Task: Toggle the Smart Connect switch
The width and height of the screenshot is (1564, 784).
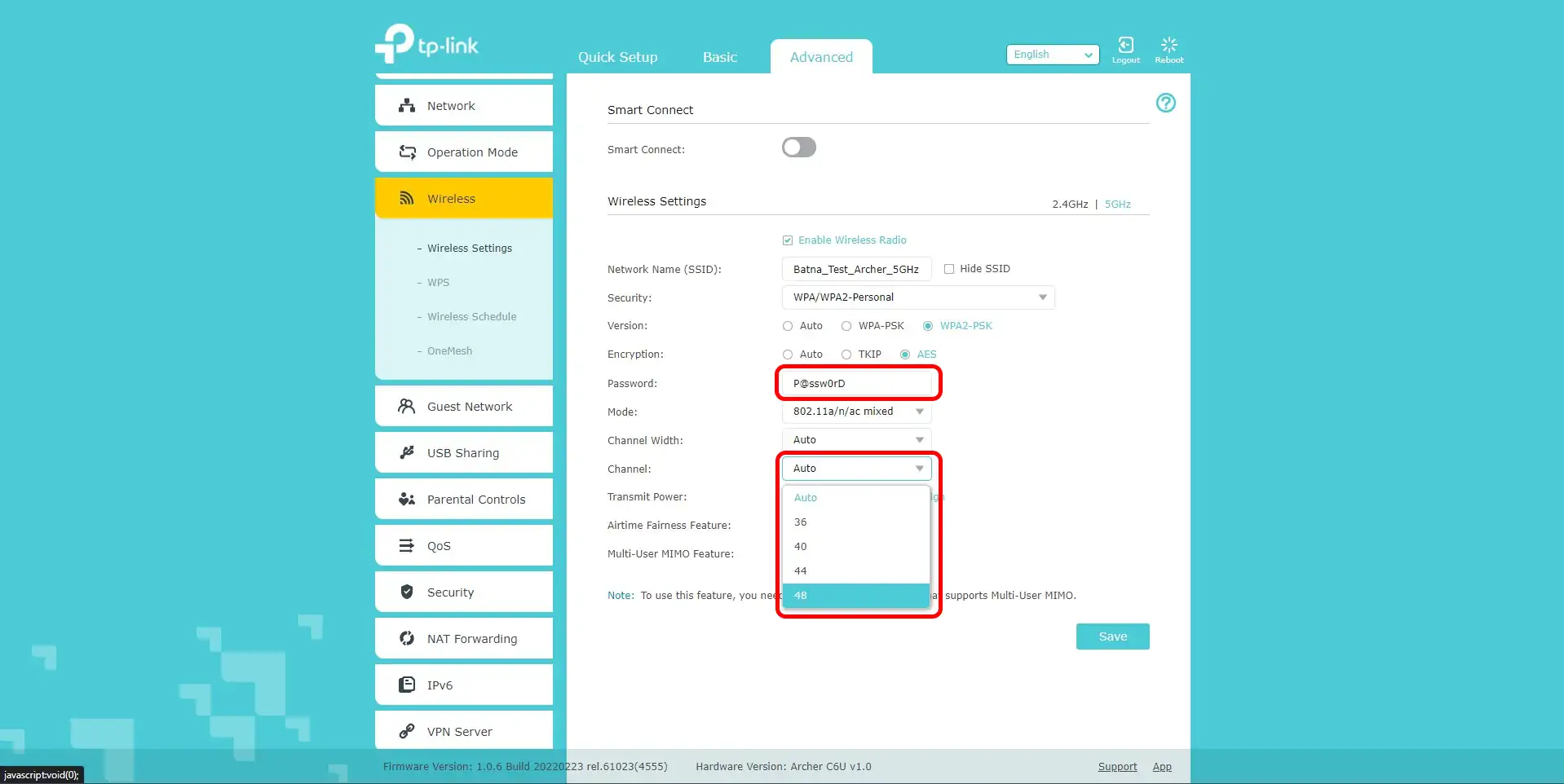Action: click(798, 148)
